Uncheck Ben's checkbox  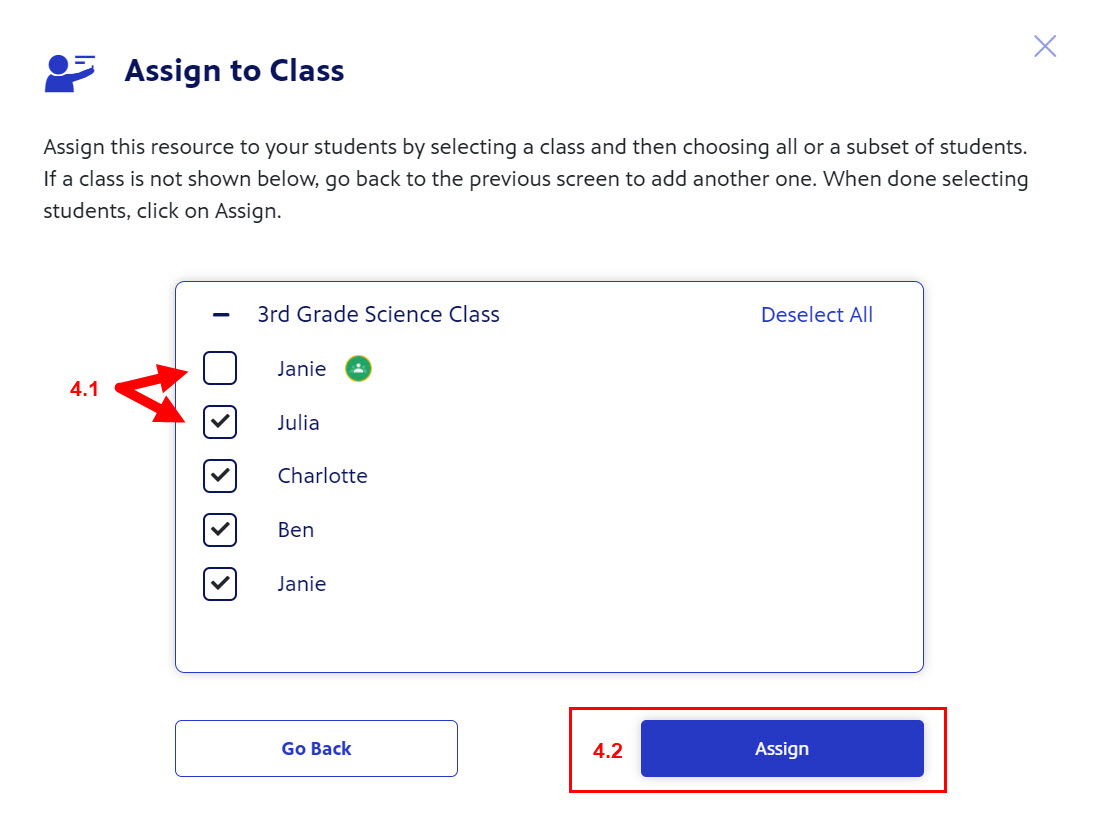coord(220,530)
